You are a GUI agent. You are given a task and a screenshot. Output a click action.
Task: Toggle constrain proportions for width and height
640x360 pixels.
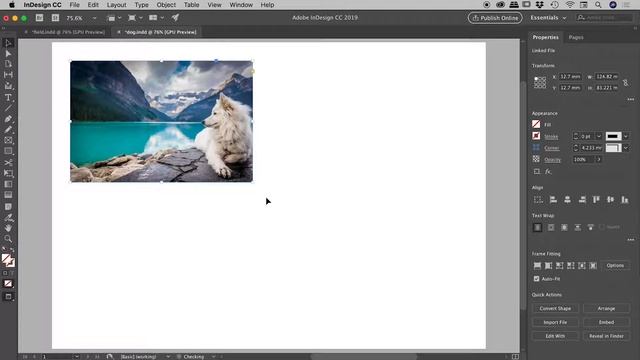coord(626,82)
